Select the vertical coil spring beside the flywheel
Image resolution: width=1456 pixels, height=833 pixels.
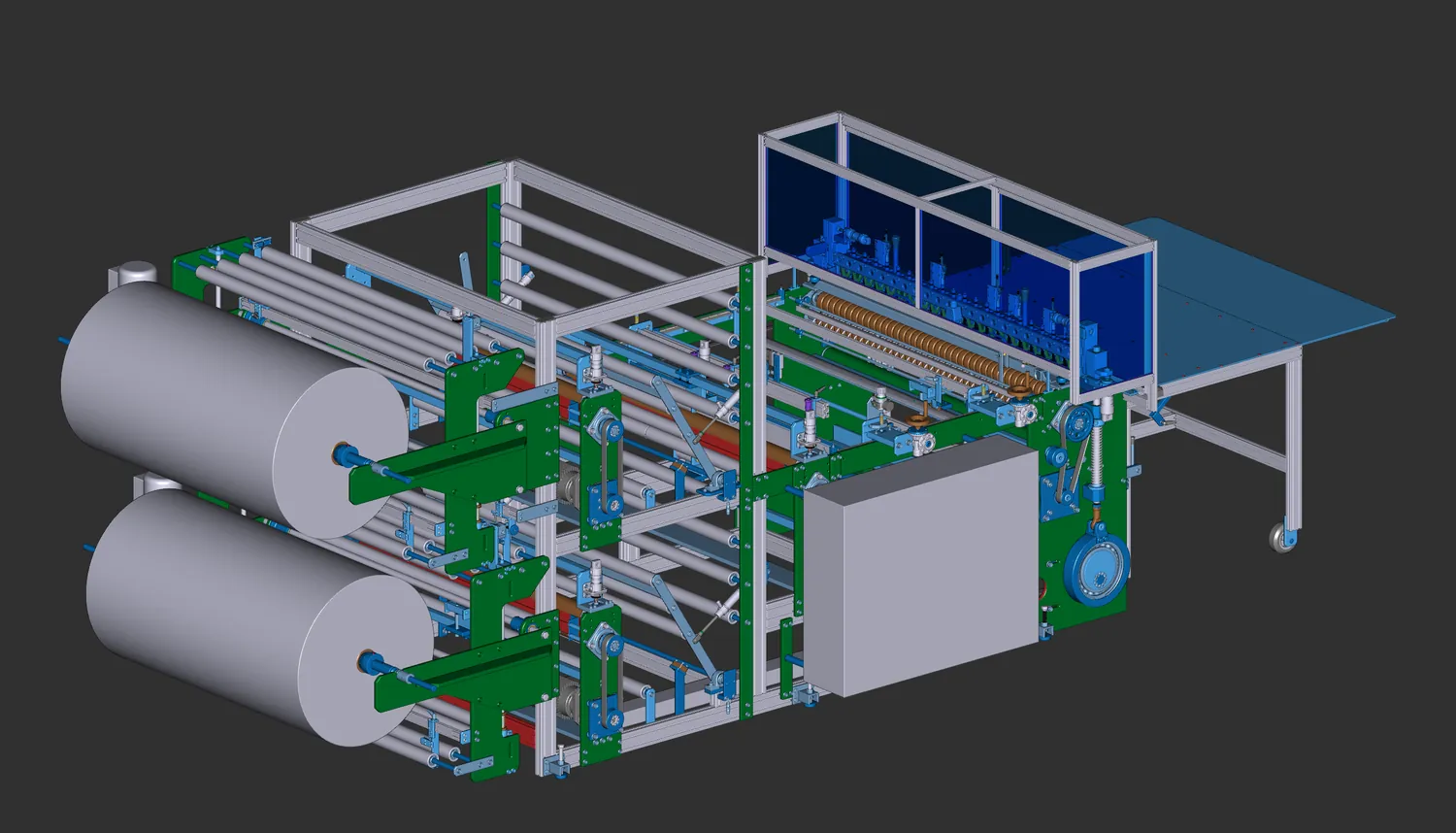pos(1099,456)
